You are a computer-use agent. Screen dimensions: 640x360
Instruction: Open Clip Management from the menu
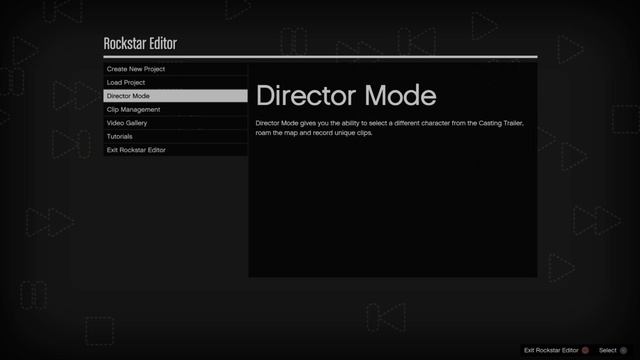click(x=175, y=109)
